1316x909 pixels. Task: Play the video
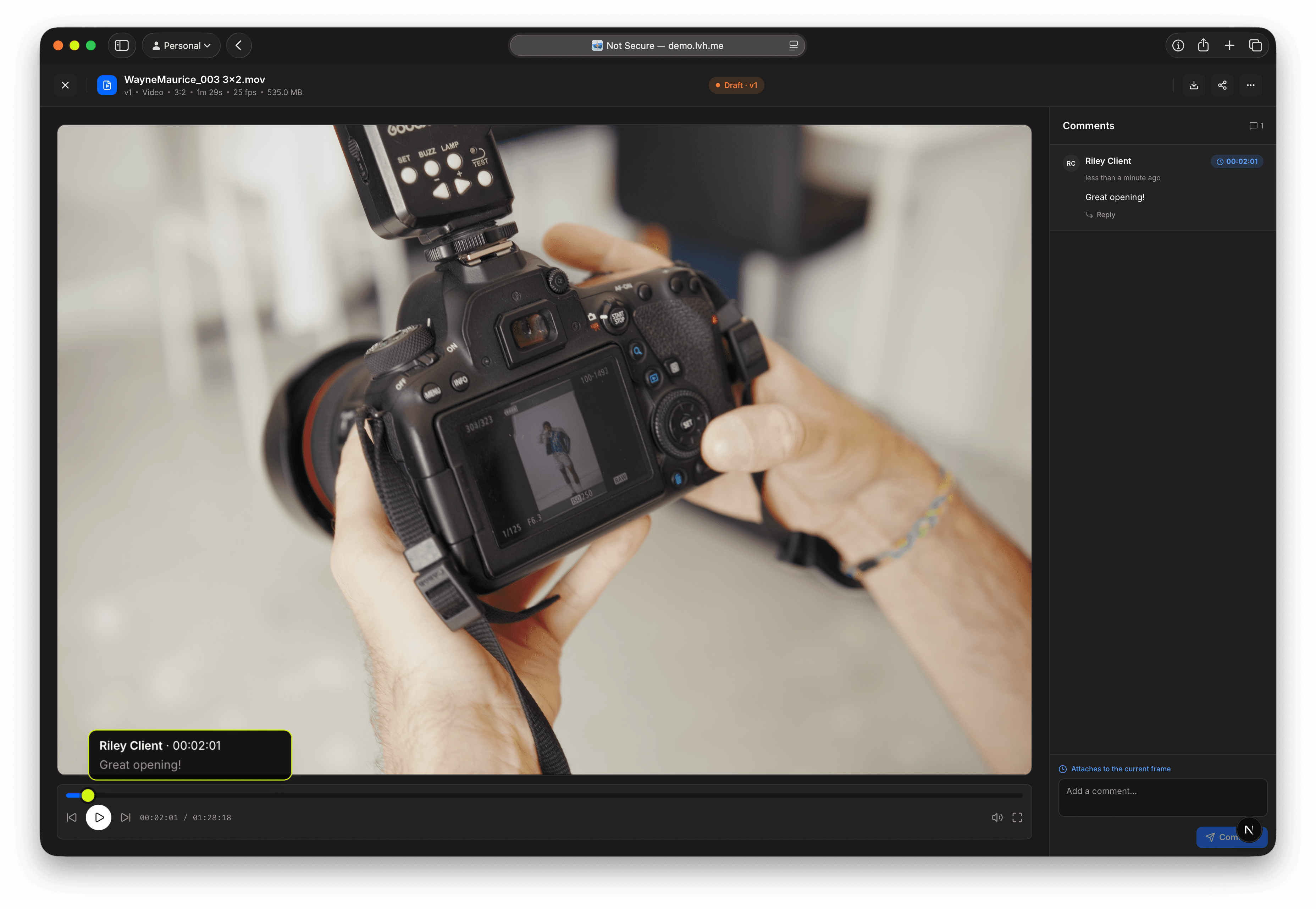point(99,818)
